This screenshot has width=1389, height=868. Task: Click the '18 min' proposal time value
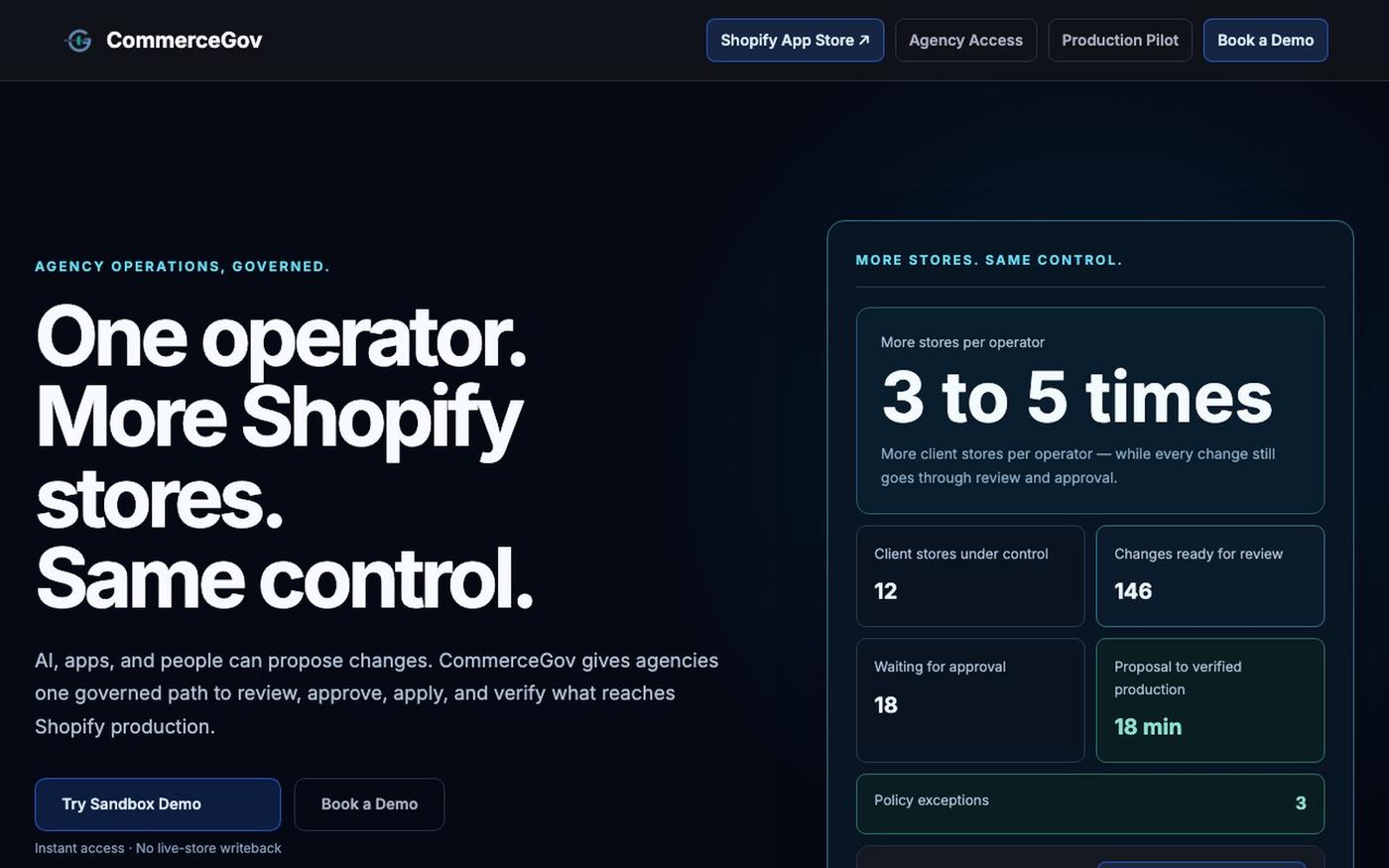1148,727
